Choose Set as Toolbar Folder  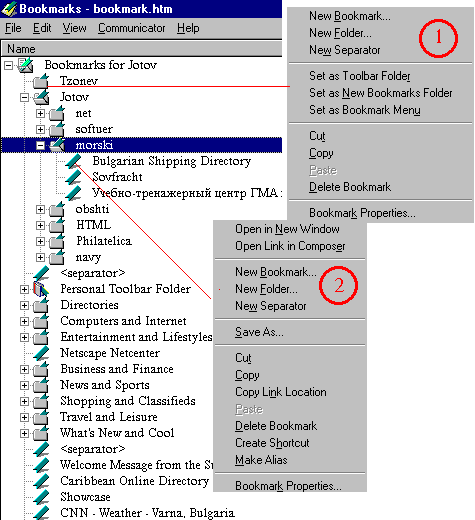tap(360, 76)
